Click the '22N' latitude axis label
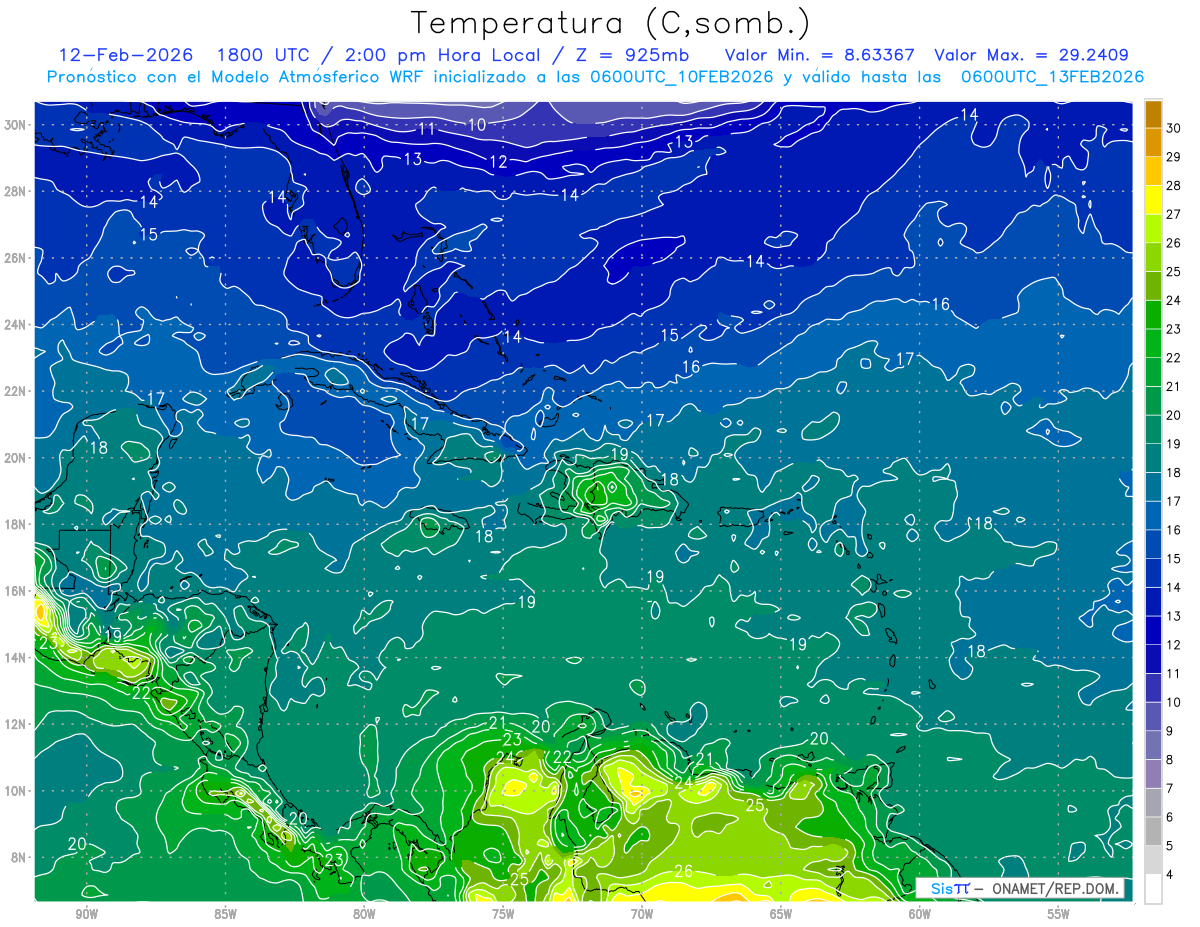The height and width of the screenshot is (927, 1200). [17, 391]
